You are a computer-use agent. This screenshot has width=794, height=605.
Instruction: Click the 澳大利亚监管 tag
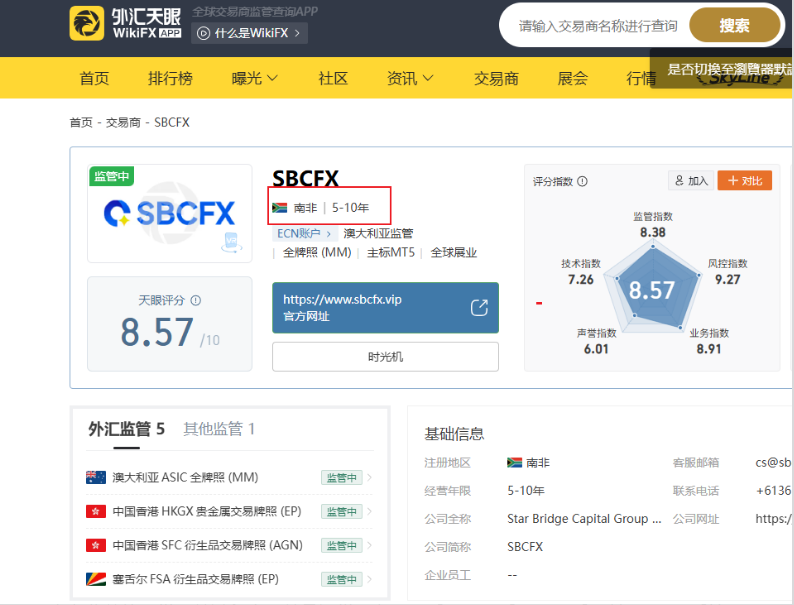(x=378, y=233)
